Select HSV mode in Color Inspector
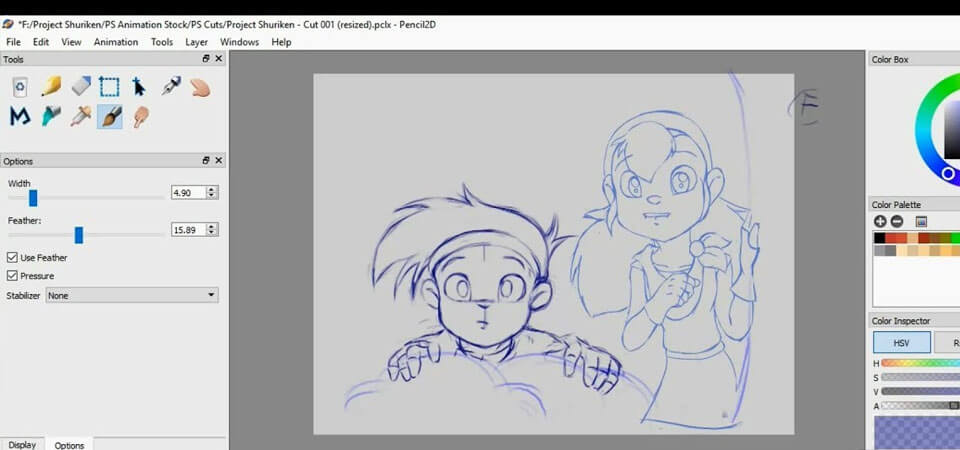Viewport: 960px width, 450px height. tap(902, 343)
